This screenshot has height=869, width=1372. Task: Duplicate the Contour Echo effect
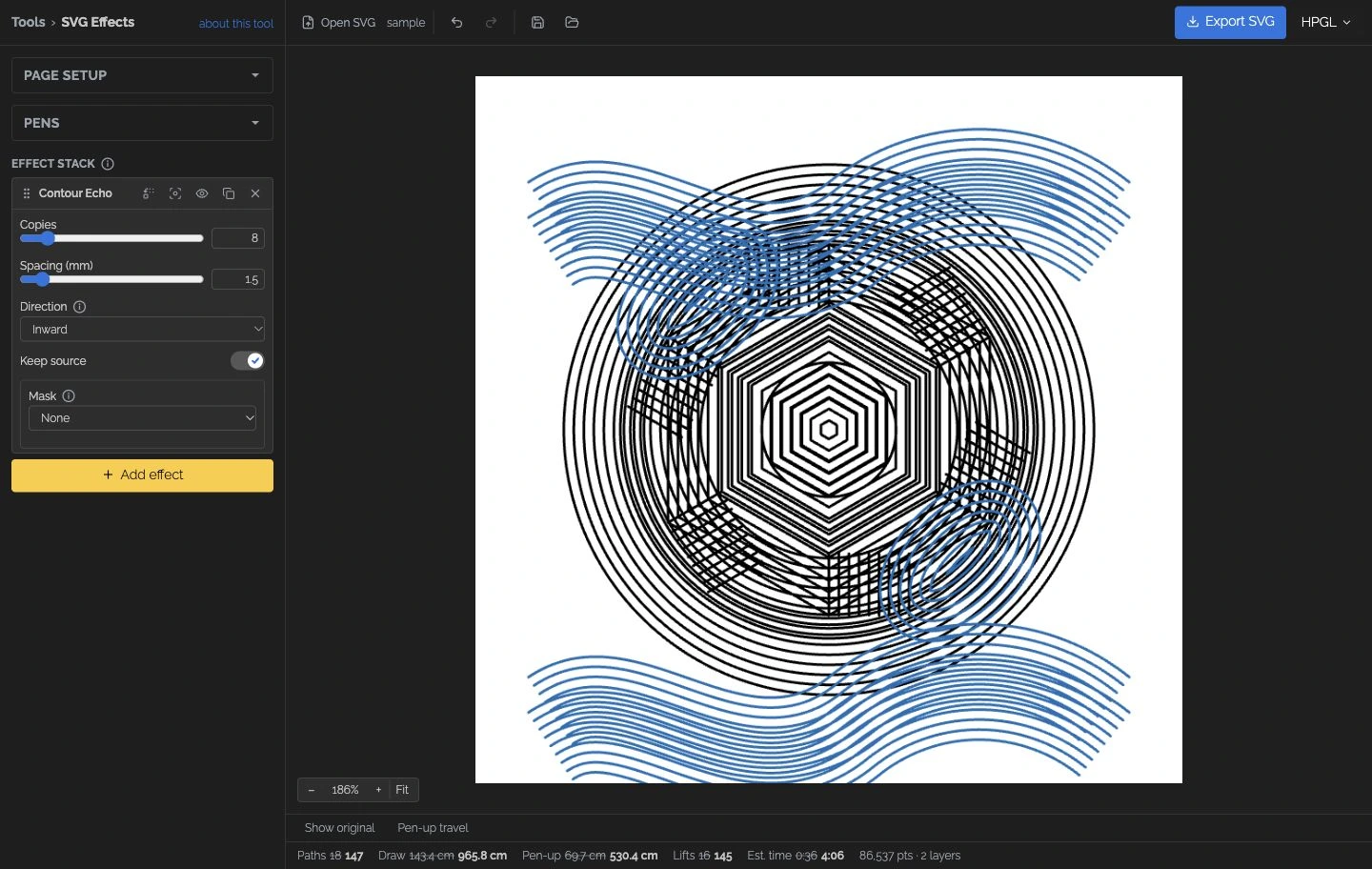[229, 193]
